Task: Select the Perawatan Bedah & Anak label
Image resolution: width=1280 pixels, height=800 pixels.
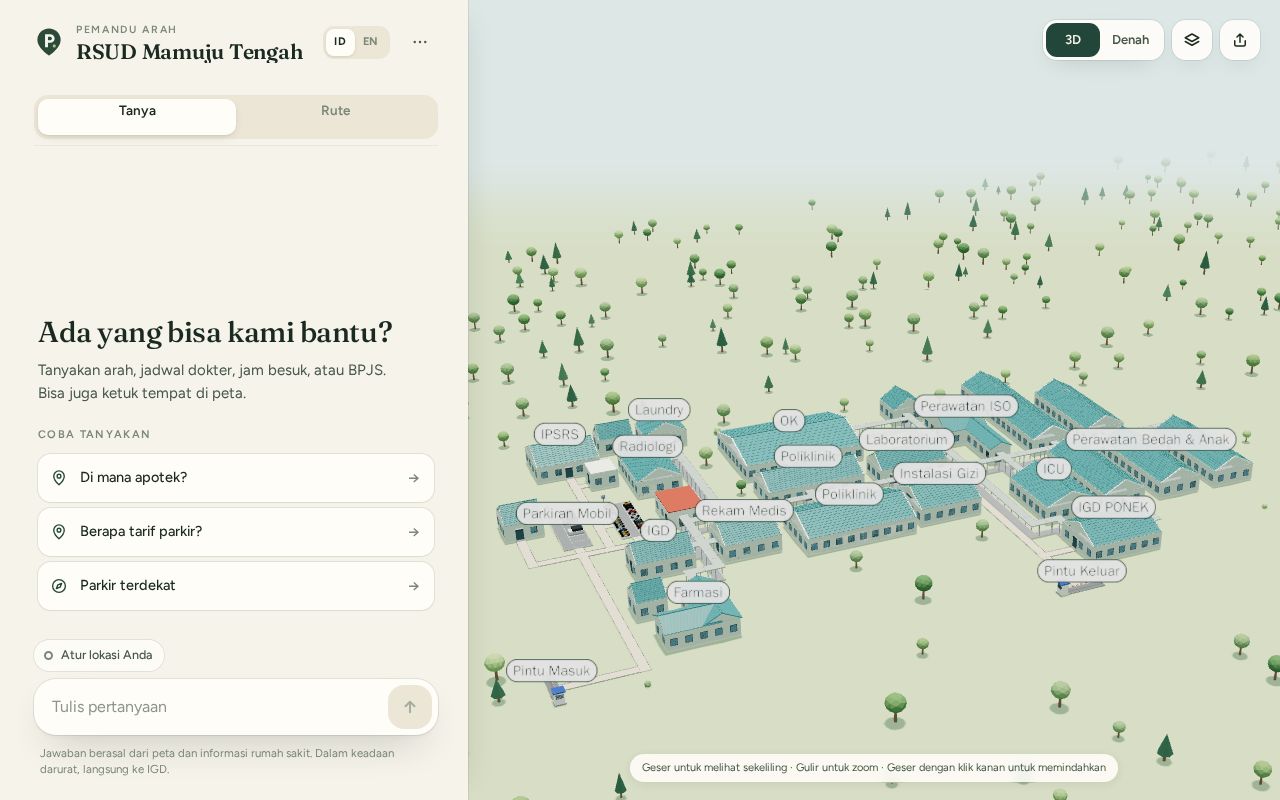Action: pyautogui.click(x=1151, y=439)
